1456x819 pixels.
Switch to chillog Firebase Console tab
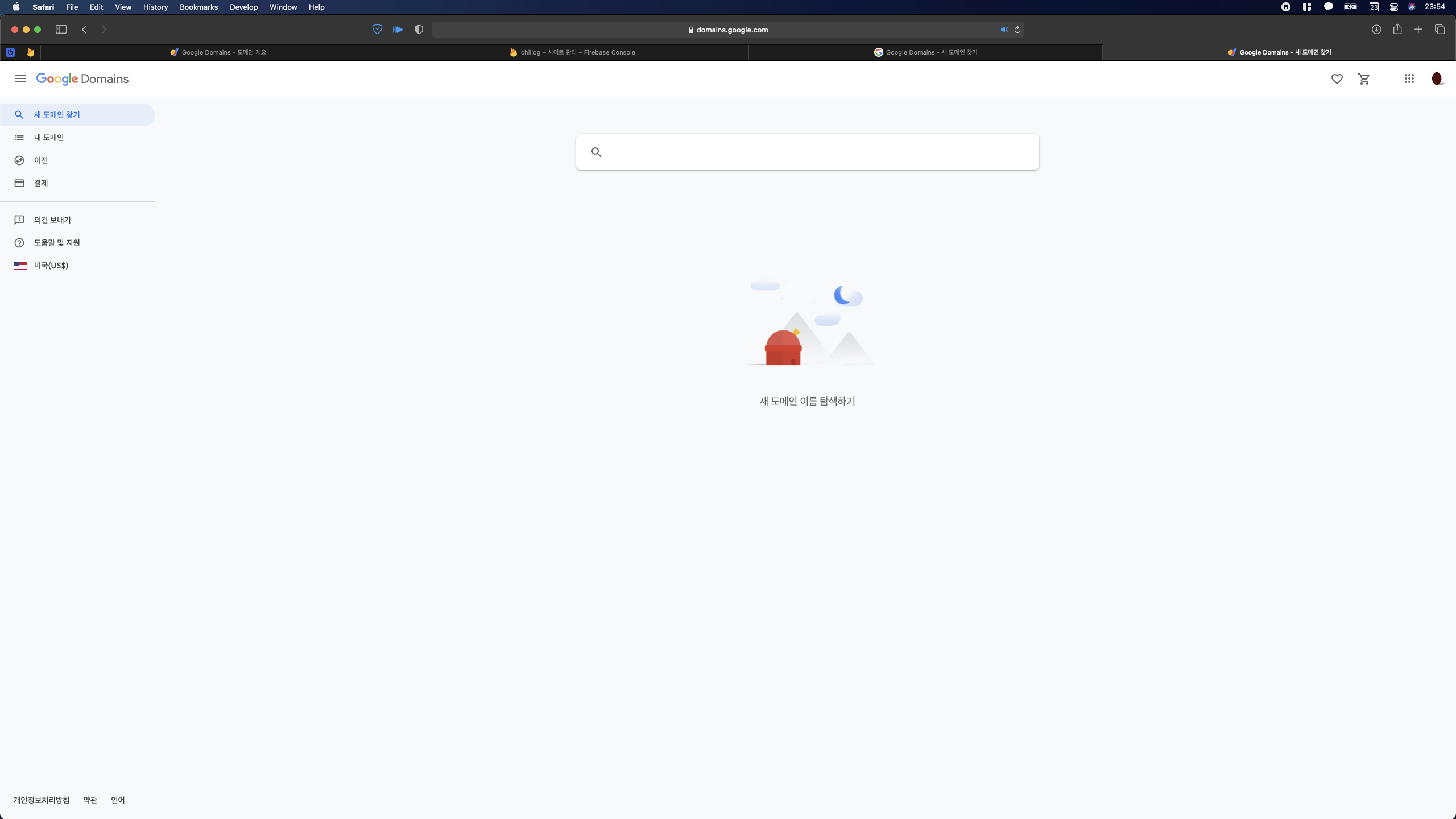(x=572, y=52)
